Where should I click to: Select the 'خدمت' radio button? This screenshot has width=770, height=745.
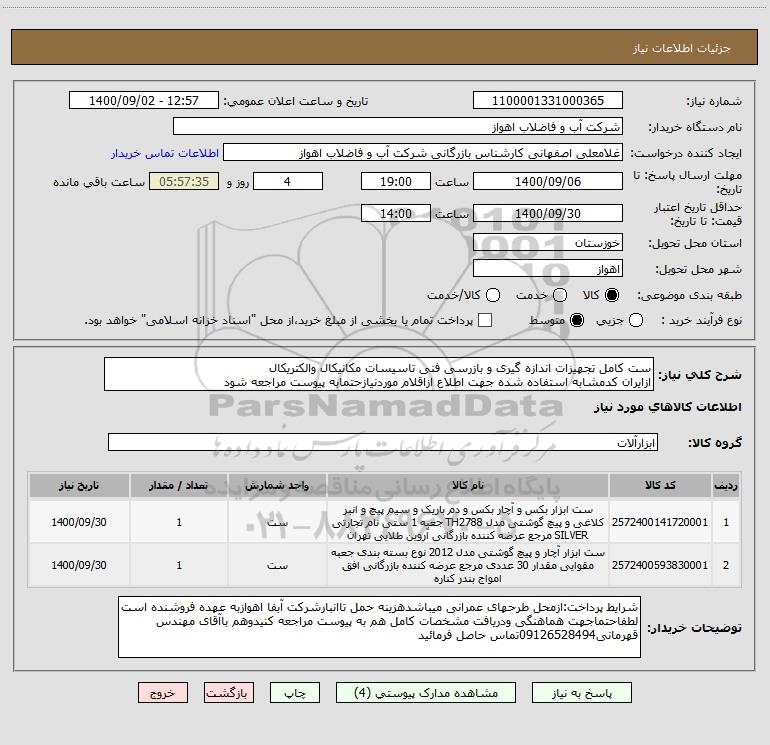tap(560, 295)
